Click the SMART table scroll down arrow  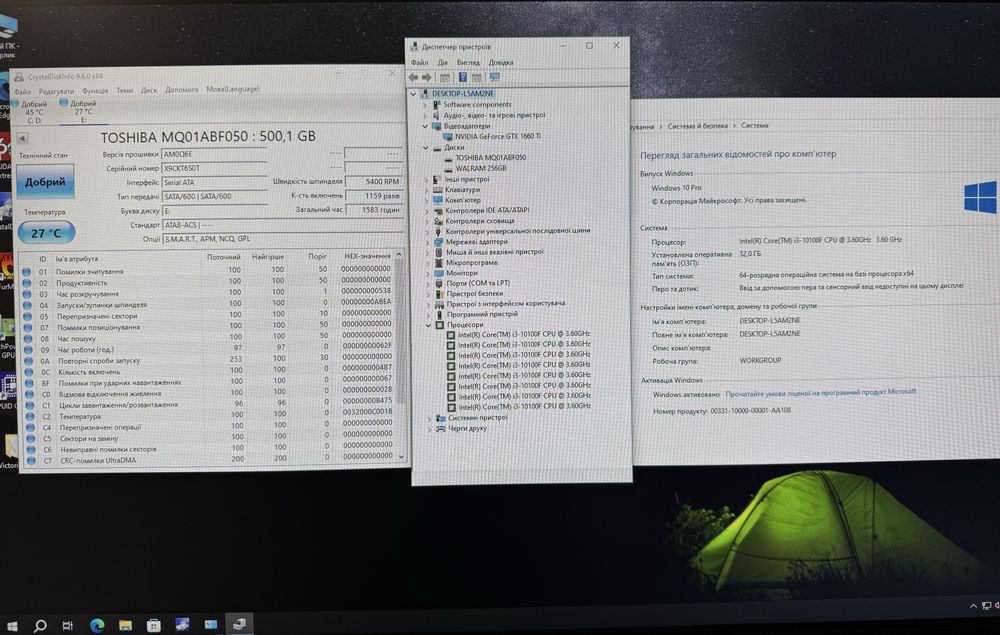click(401, 456)
